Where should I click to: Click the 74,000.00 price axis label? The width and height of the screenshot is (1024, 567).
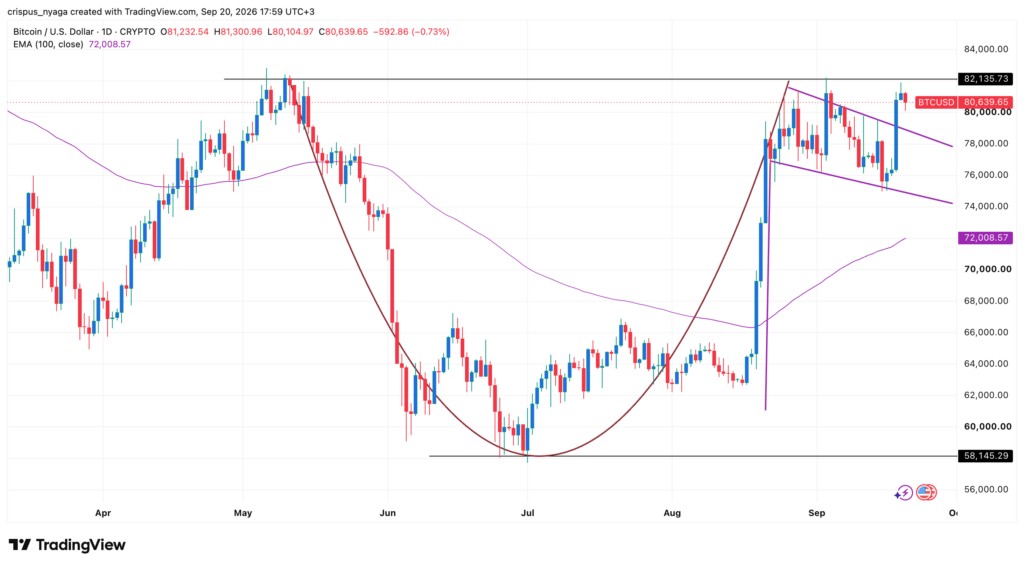click(x=987, y=206)
